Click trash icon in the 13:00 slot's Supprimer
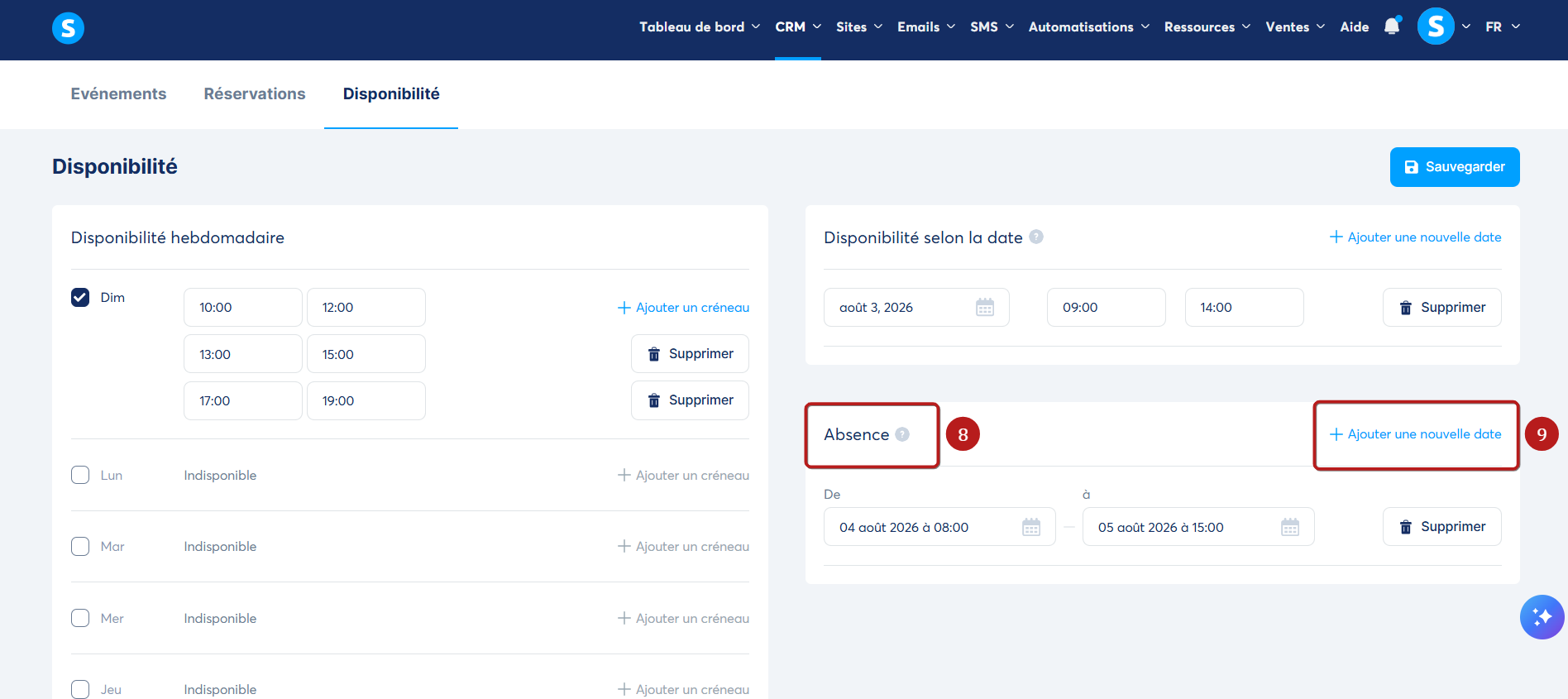Screen dimensions: 1568x699 [654, 354]
